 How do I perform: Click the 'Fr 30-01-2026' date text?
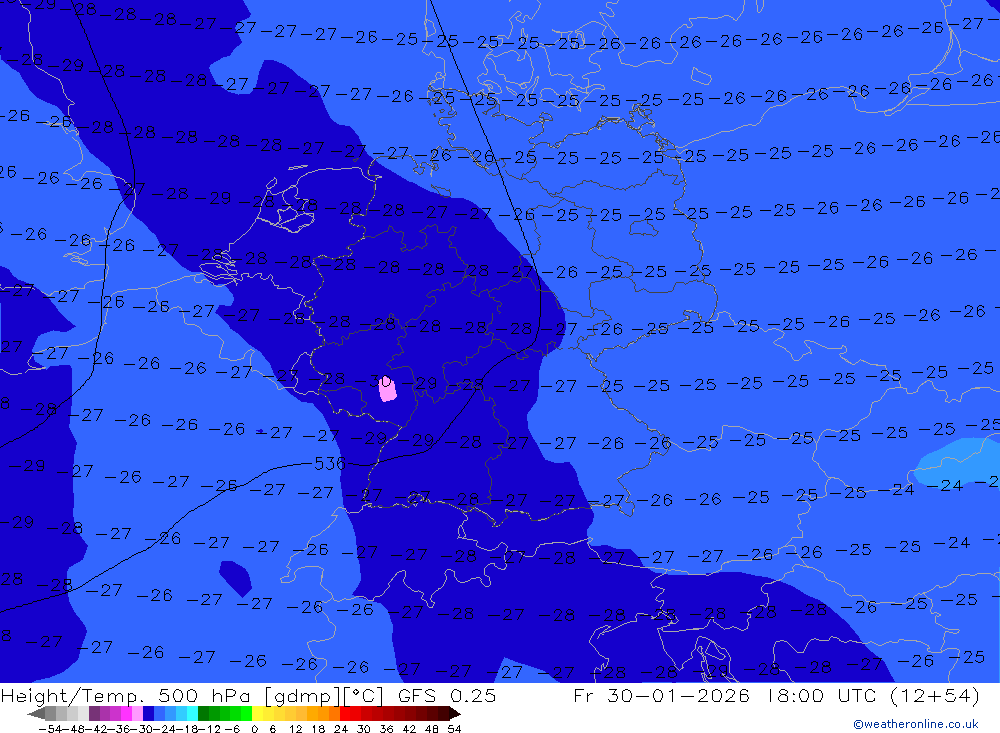(661, 695)
